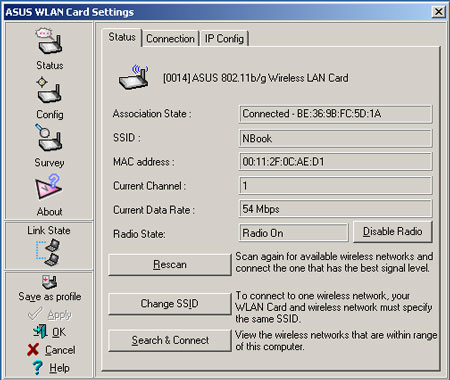Click the blue question mark Help icon
450x380 pixels.
tap(37, 367)
